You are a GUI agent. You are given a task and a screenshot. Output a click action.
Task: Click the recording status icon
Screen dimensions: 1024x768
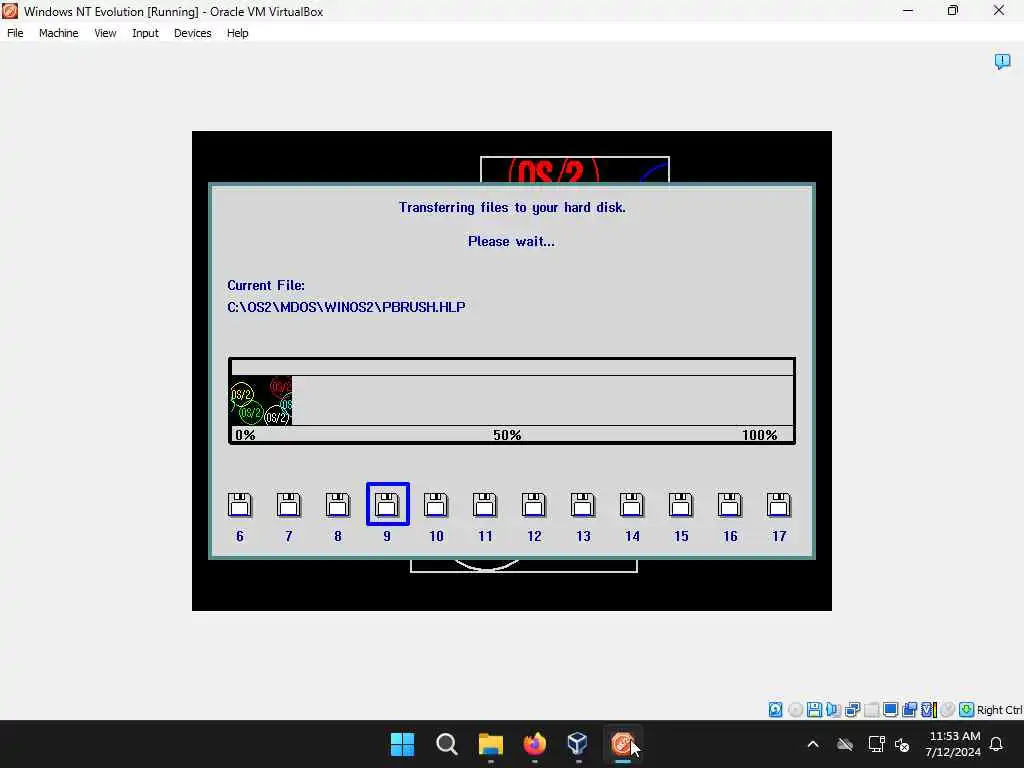pos(909,710)
